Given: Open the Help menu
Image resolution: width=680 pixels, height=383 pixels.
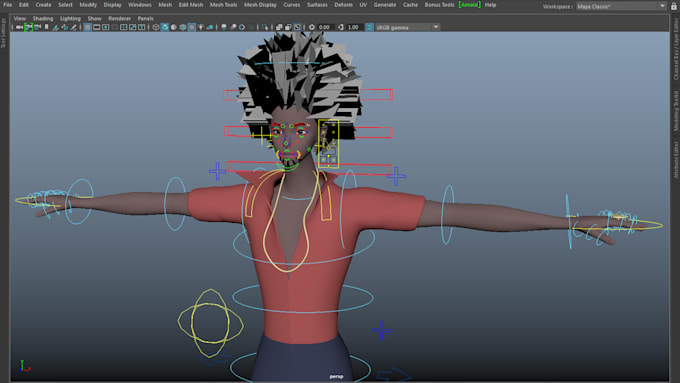Looking at the screenshot, I should point(490,5).
